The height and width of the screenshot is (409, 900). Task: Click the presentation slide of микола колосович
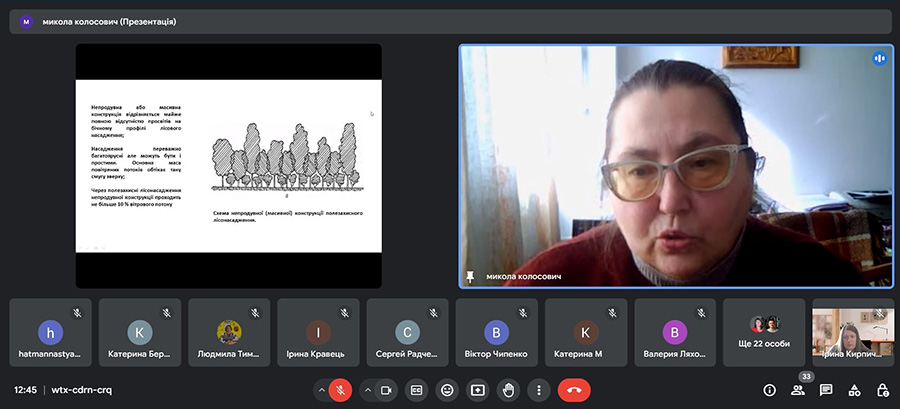pyautogui.click(x=228, y=165)
